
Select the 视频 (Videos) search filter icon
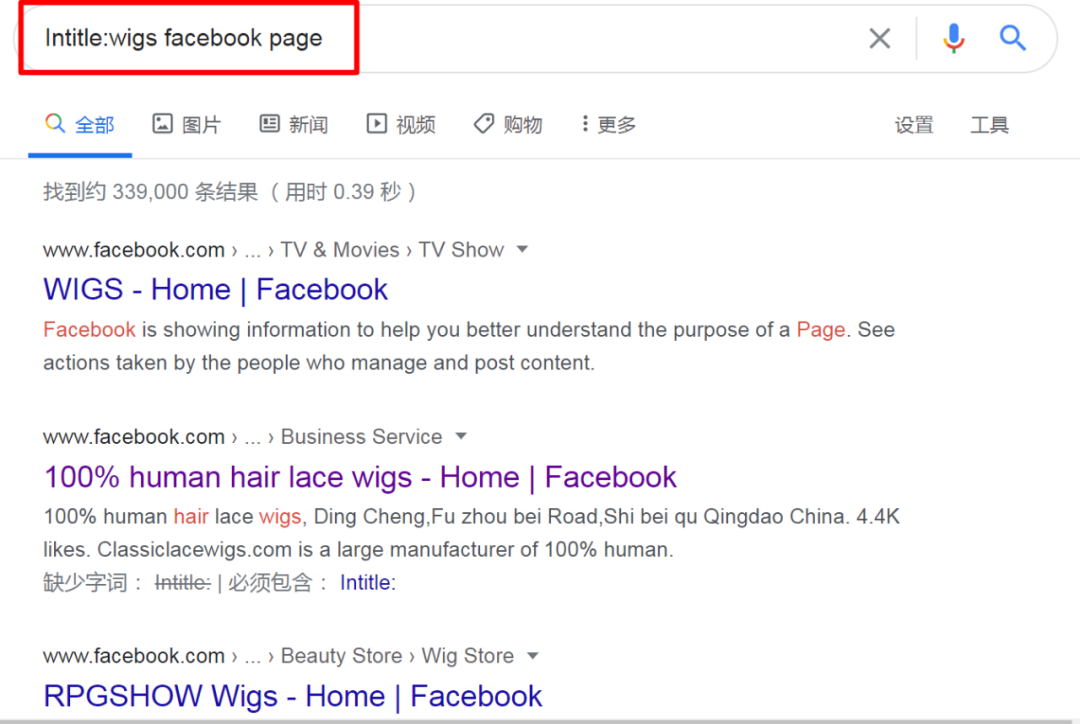(376, 124)
